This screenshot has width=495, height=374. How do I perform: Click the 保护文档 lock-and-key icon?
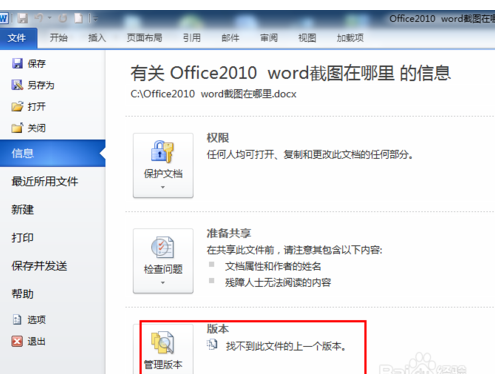(x=163, y=151)
